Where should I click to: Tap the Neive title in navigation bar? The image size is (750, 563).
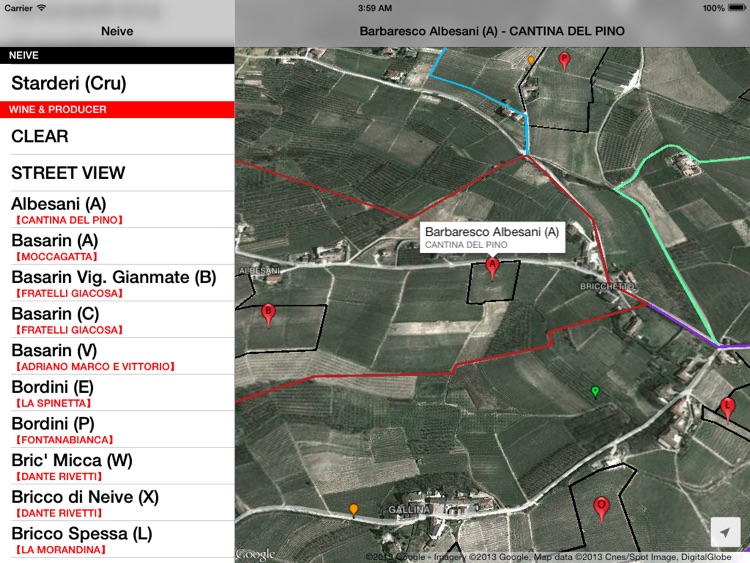(x=117, y=31)
